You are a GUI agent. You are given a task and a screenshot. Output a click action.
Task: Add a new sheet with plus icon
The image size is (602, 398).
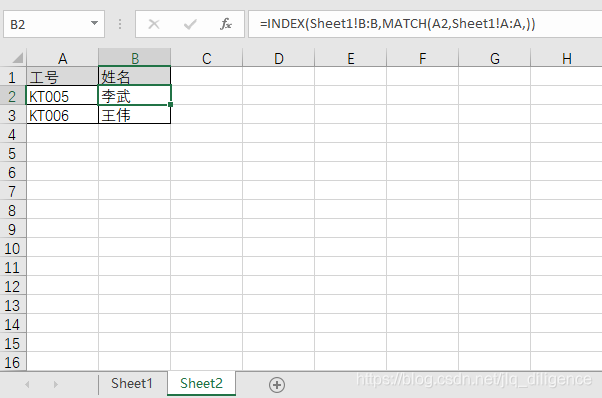(x=277, y=385)
